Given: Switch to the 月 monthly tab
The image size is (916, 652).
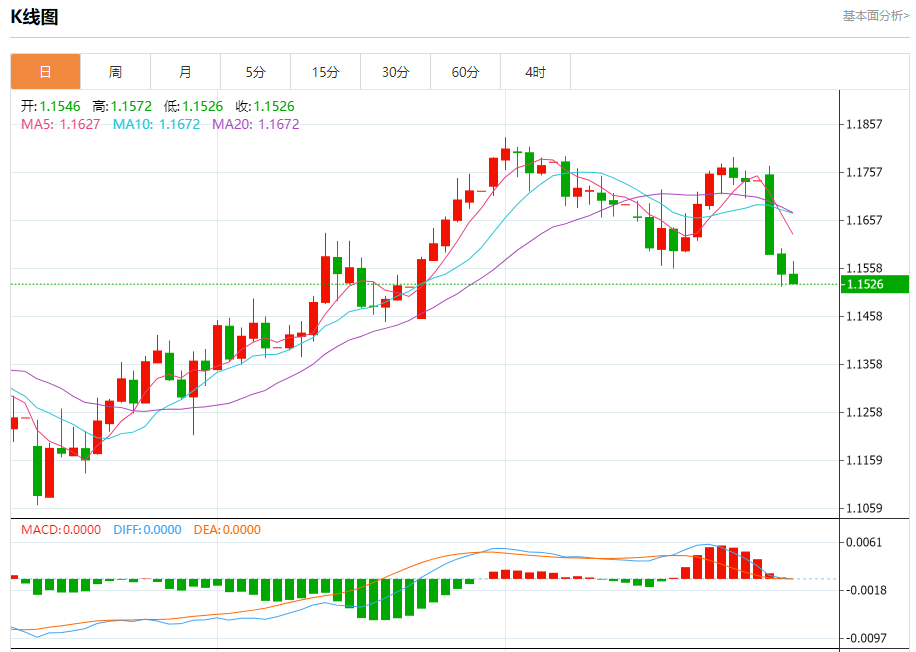Looking at the screenshot, I should (186, 72).
